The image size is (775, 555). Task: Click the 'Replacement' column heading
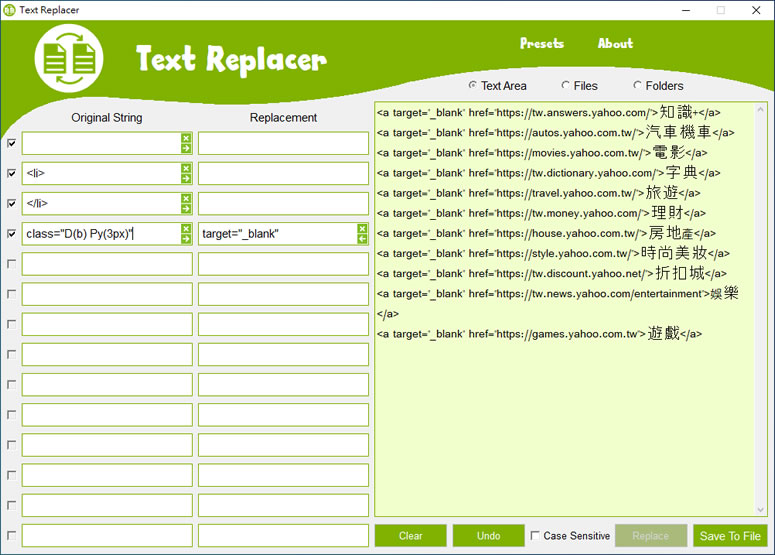click(283, 118)
